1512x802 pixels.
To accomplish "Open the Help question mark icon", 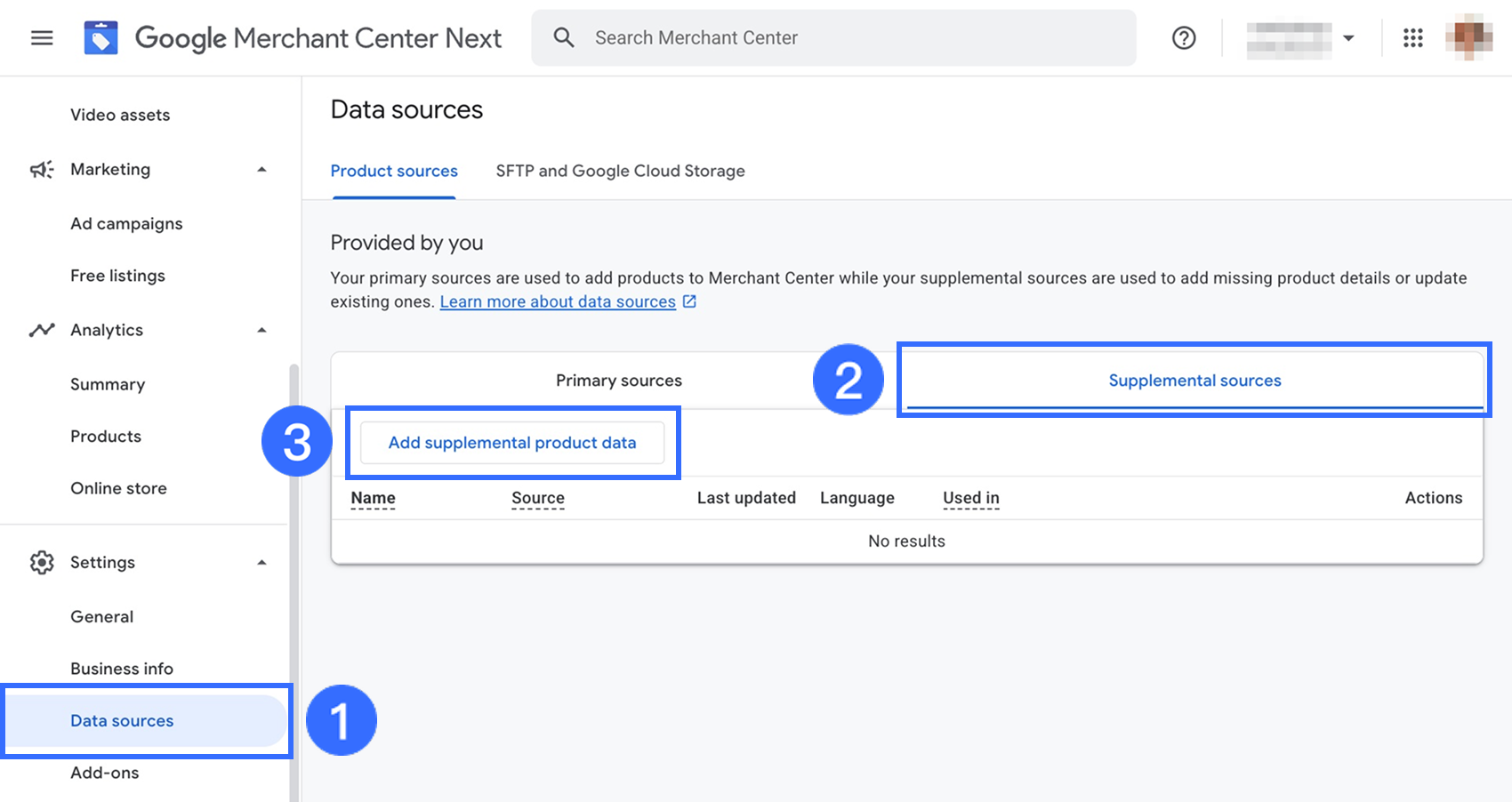I will coord(1183,38).
